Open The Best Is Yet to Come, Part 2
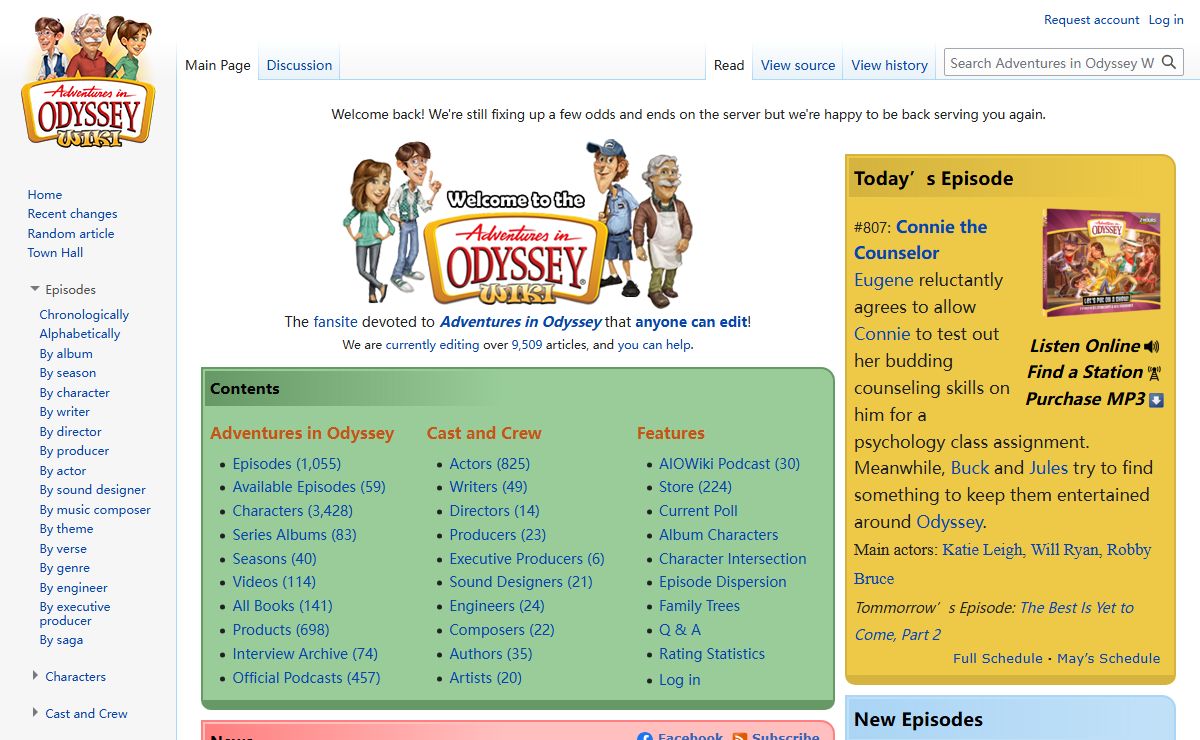 [x=994, y=621]
